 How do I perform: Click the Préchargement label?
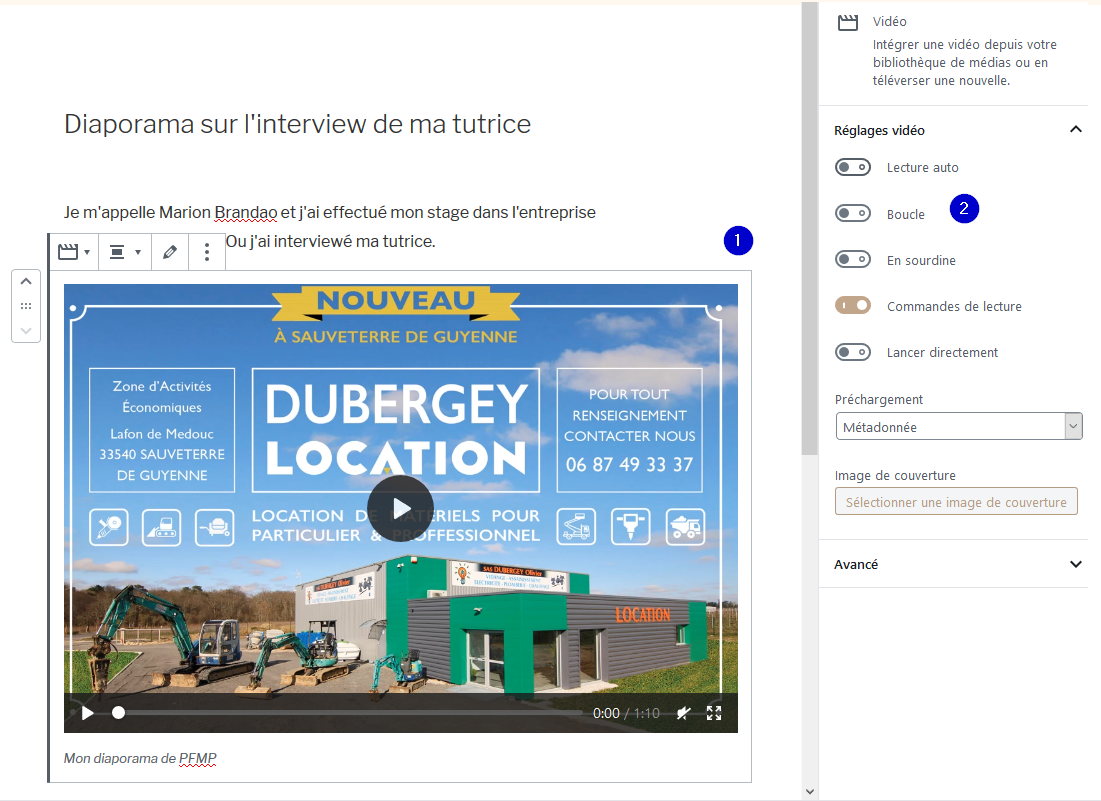(878, 399)
